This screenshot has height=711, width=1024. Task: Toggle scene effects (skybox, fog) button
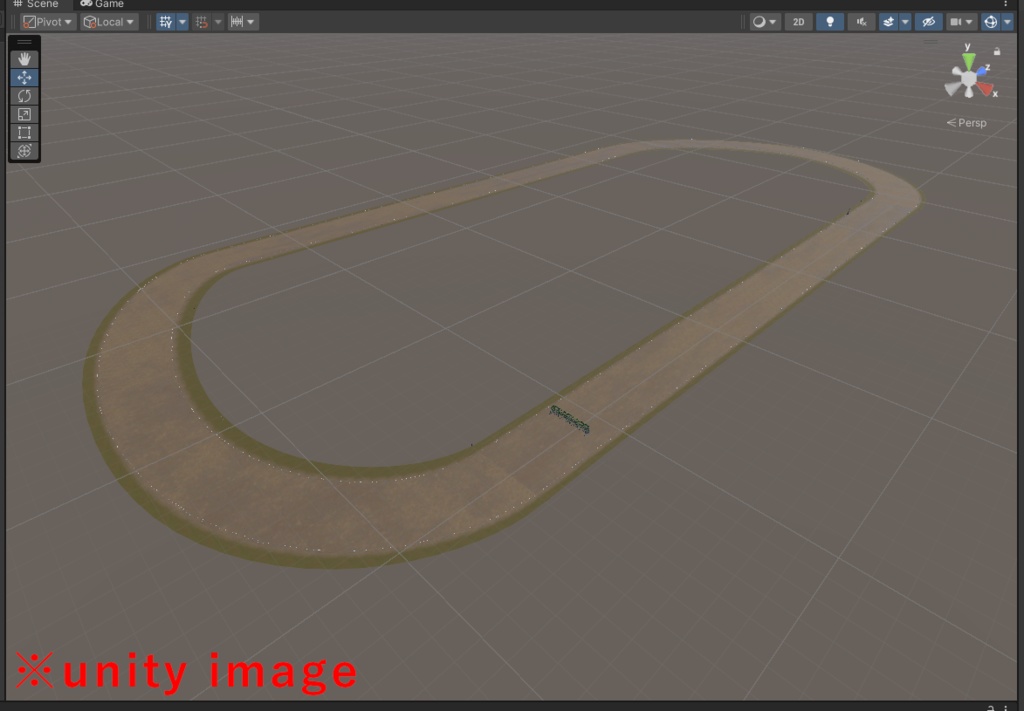888,22
